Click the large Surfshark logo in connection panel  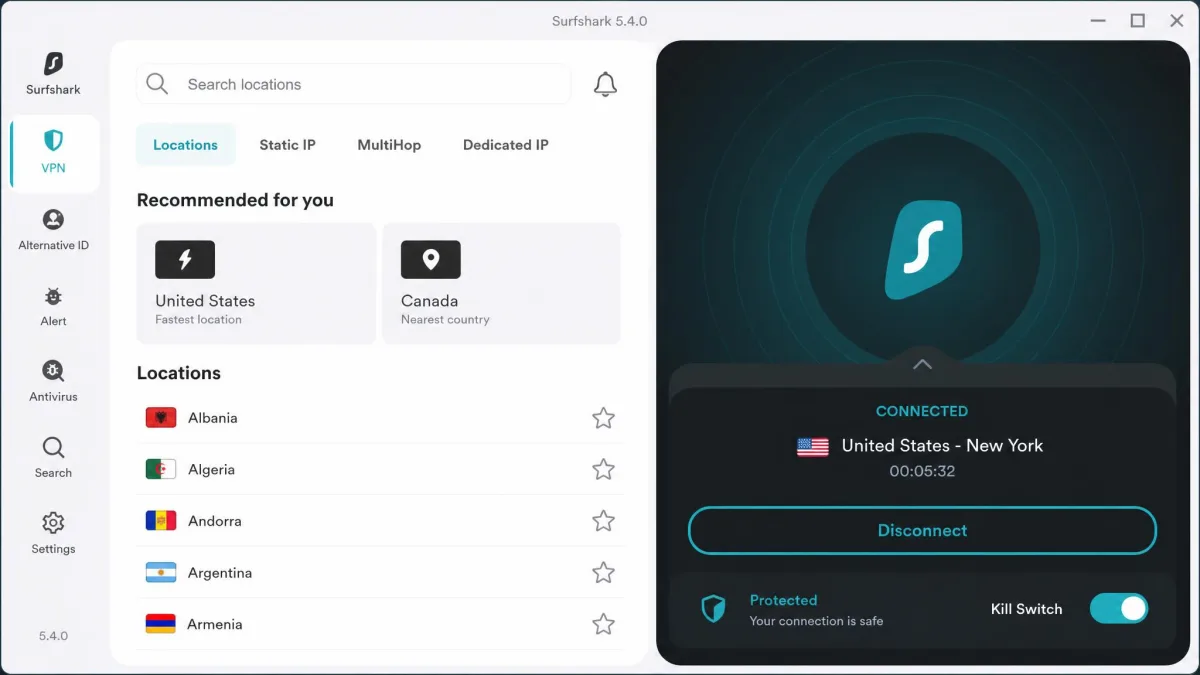point(923,250)
